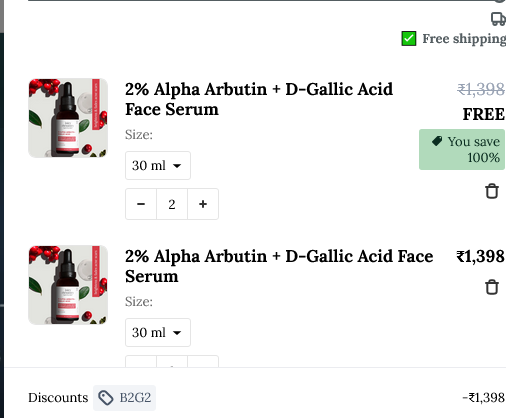
Task: Open first 2% Alpha Arbutin serum title
Action: coord(259,99)
